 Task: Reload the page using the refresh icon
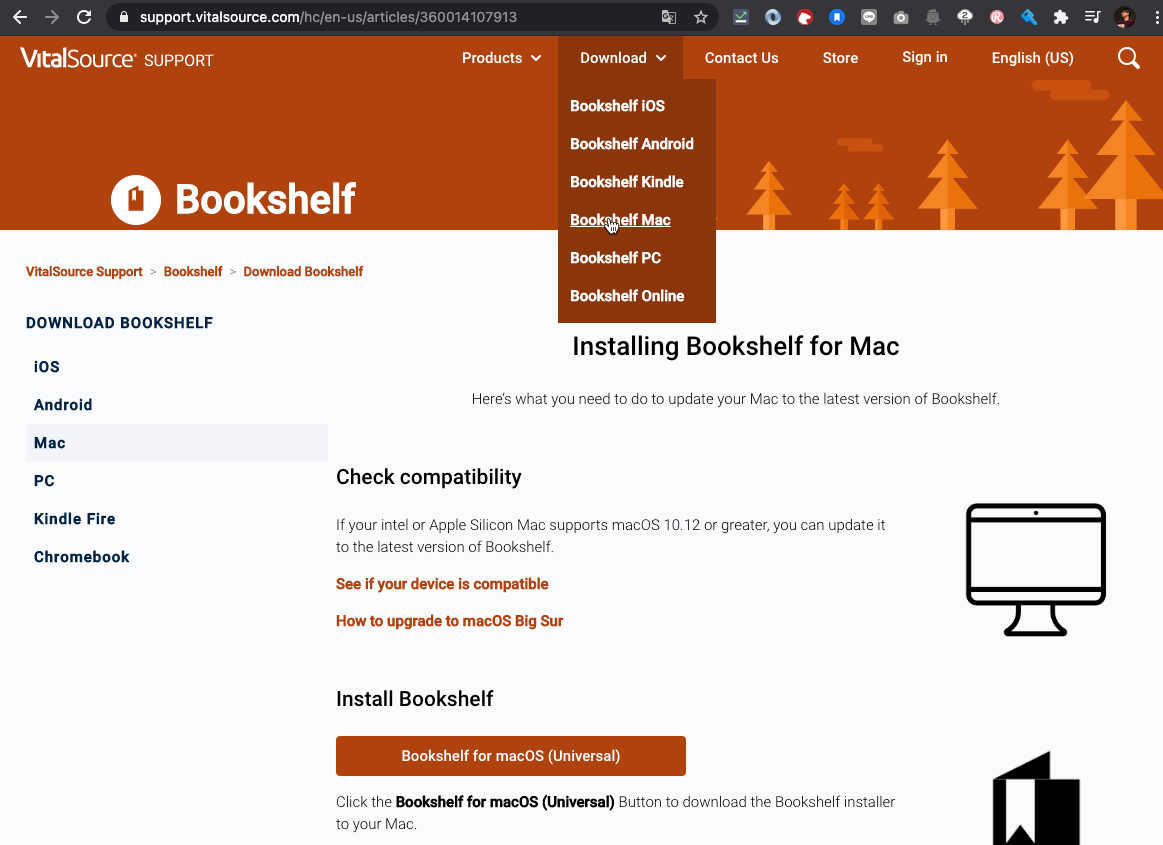click(x=84, y=17)
